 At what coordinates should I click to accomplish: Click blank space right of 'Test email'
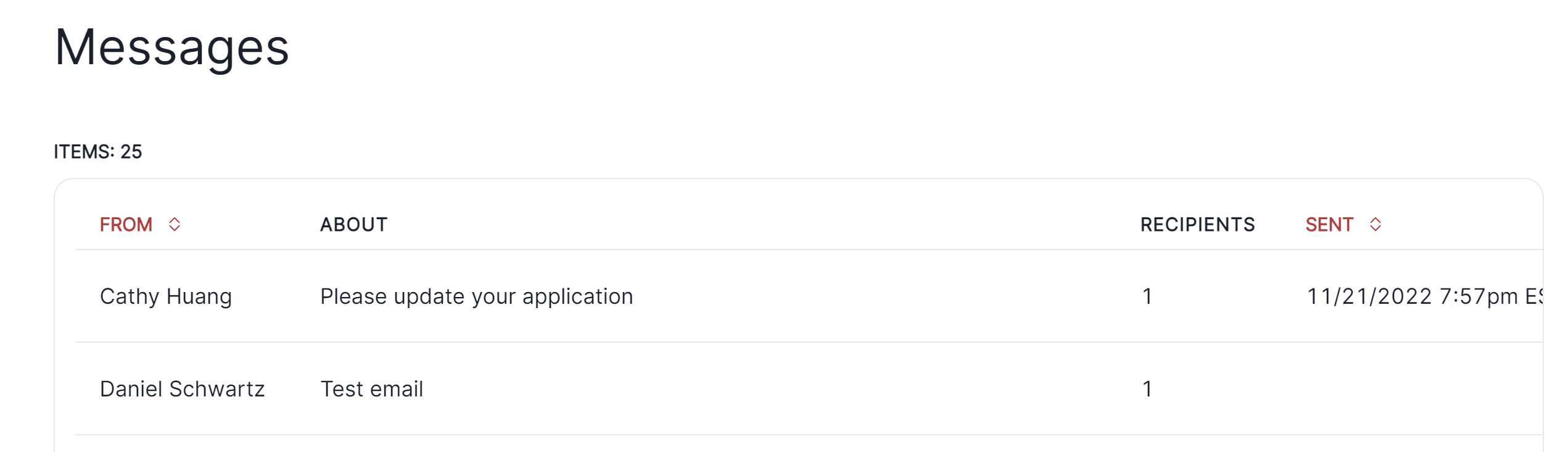click(x=740, y=389)
